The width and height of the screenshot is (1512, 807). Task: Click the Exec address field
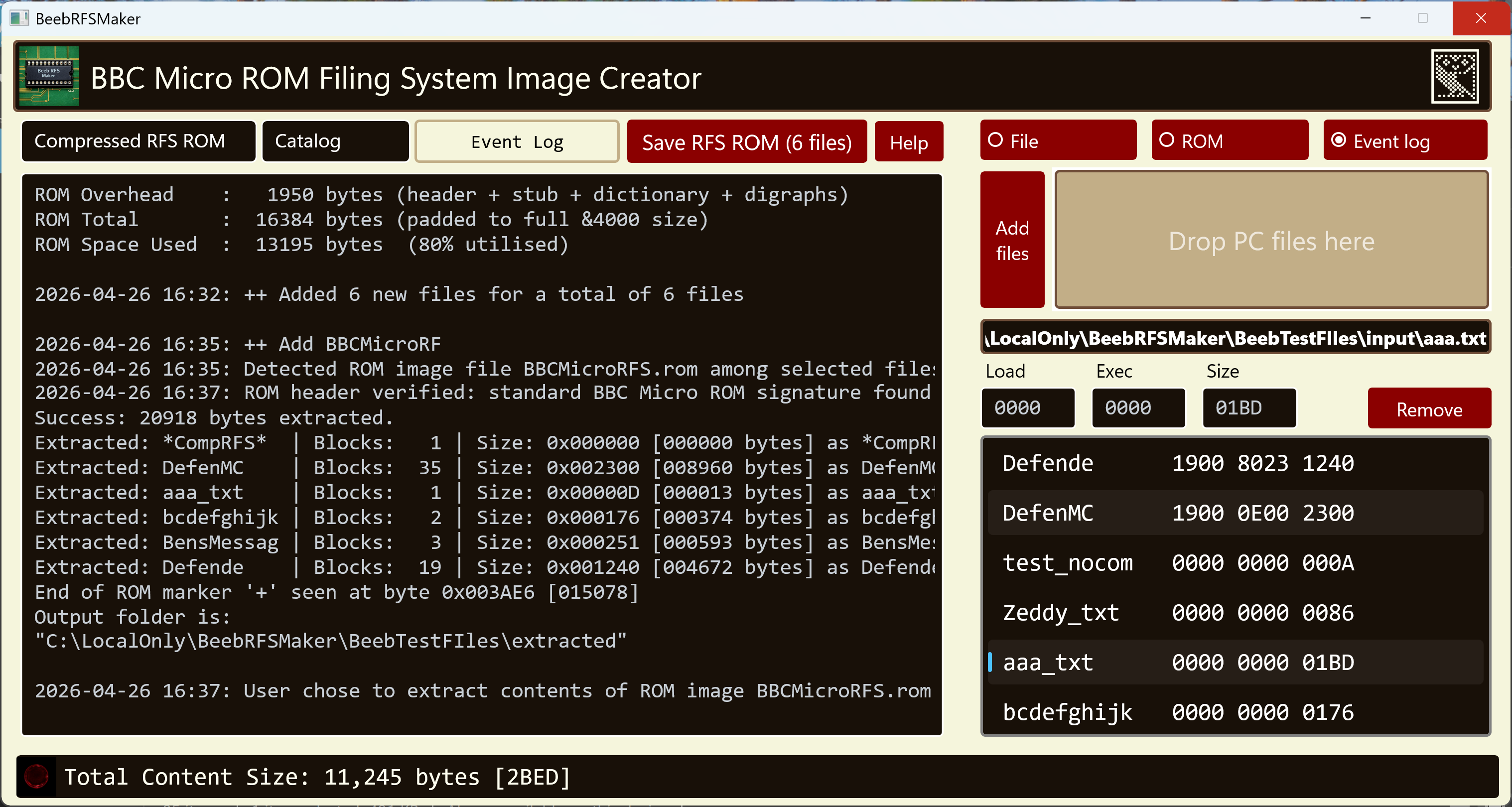point(1138,408)
